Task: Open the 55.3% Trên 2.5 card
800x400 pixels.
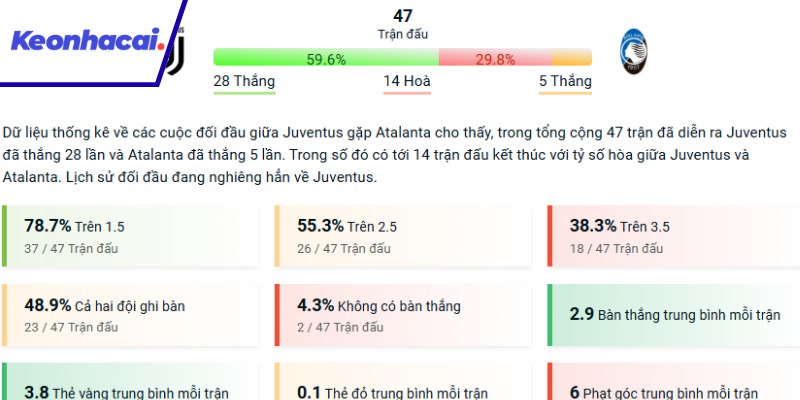Action: (400, 236)
